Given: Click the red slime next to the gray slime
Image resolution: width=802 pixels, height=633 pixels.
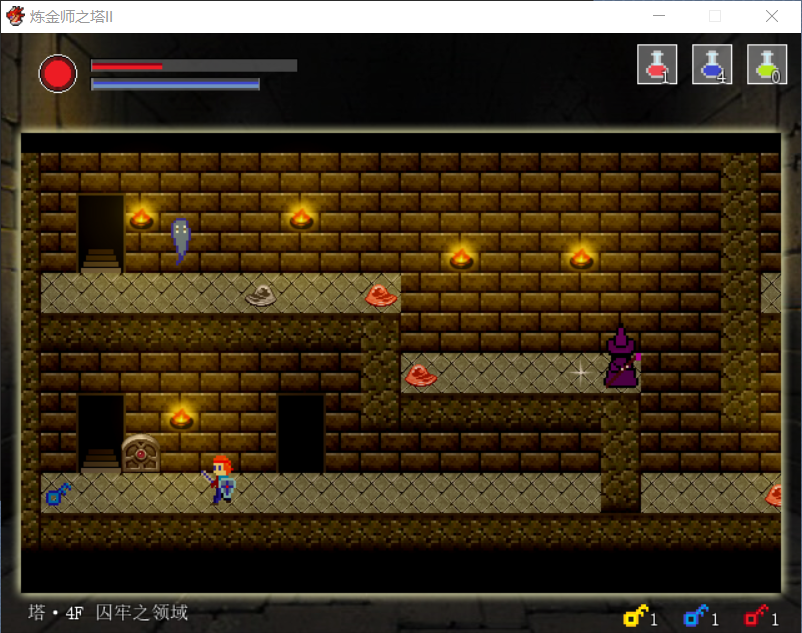Looking at the screenshot, I should point(381,295).
